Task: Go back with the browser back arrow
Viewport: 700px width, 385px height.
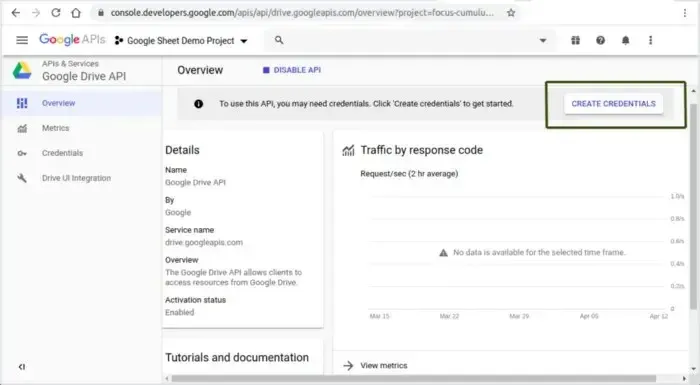Action: 16,13
